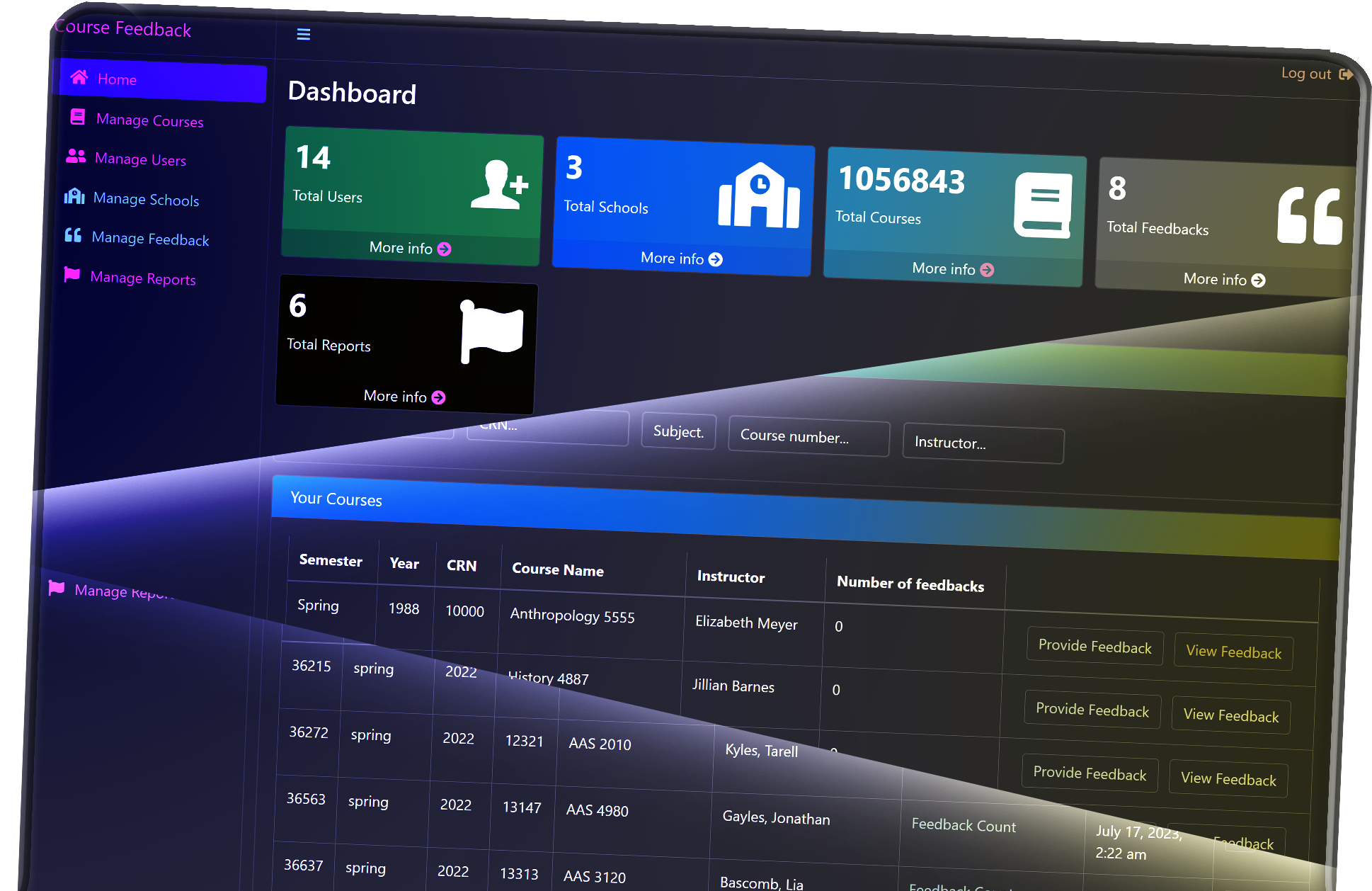The image size is (1372, 891).
Task: Open Manage Users in the sidebar
Action: [140, 159]
